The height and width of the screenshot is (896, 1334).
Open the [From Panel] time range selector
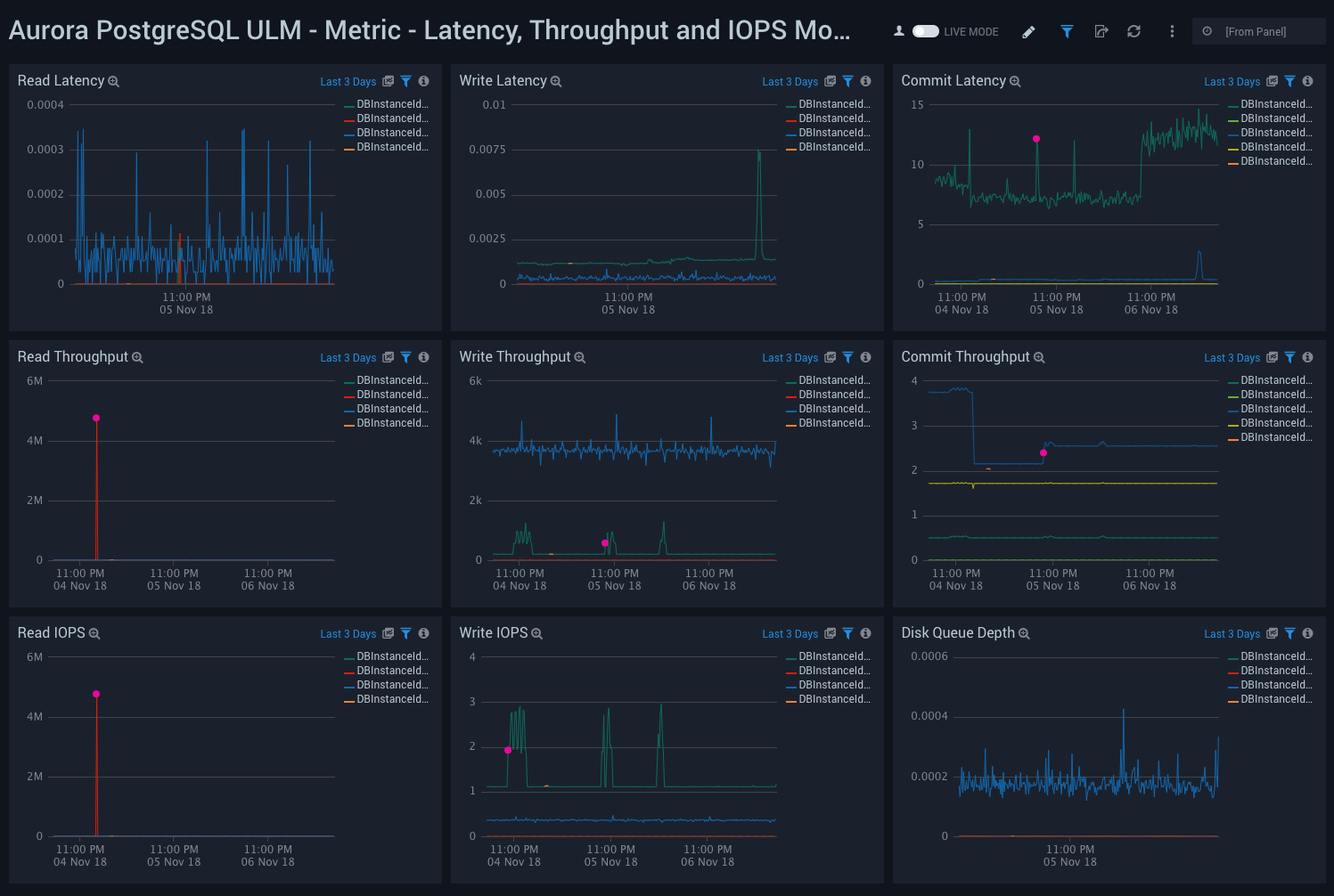[1259, 30]
